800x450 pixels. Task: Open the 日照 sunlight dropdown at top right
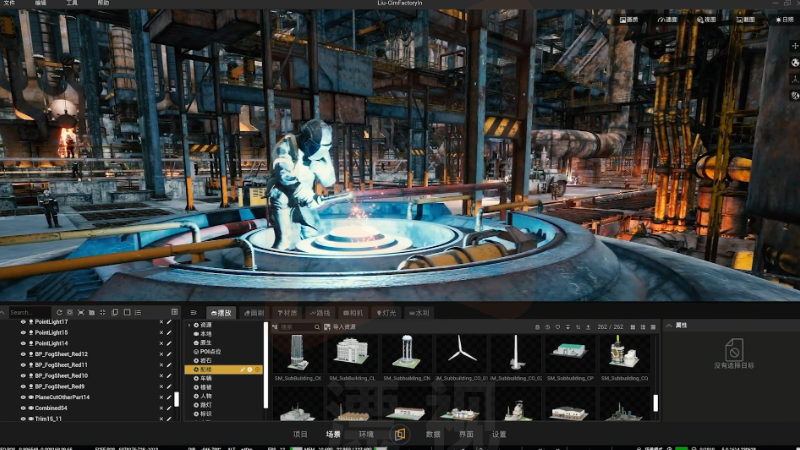pyautogui.click(x=781, y=19)
